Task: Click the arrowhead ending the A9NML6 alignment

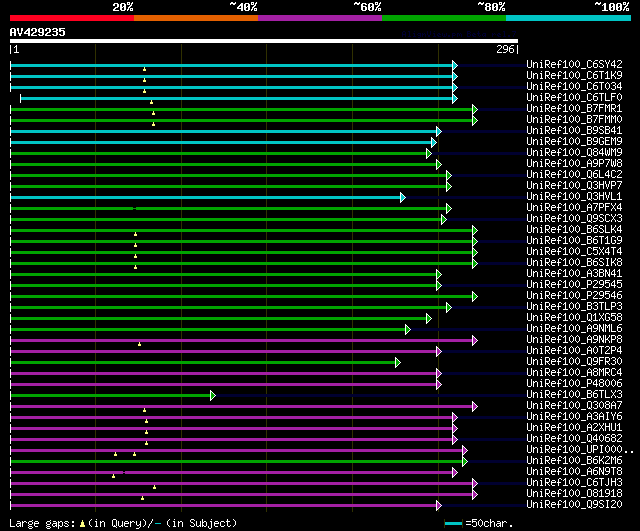Action: 407,329
